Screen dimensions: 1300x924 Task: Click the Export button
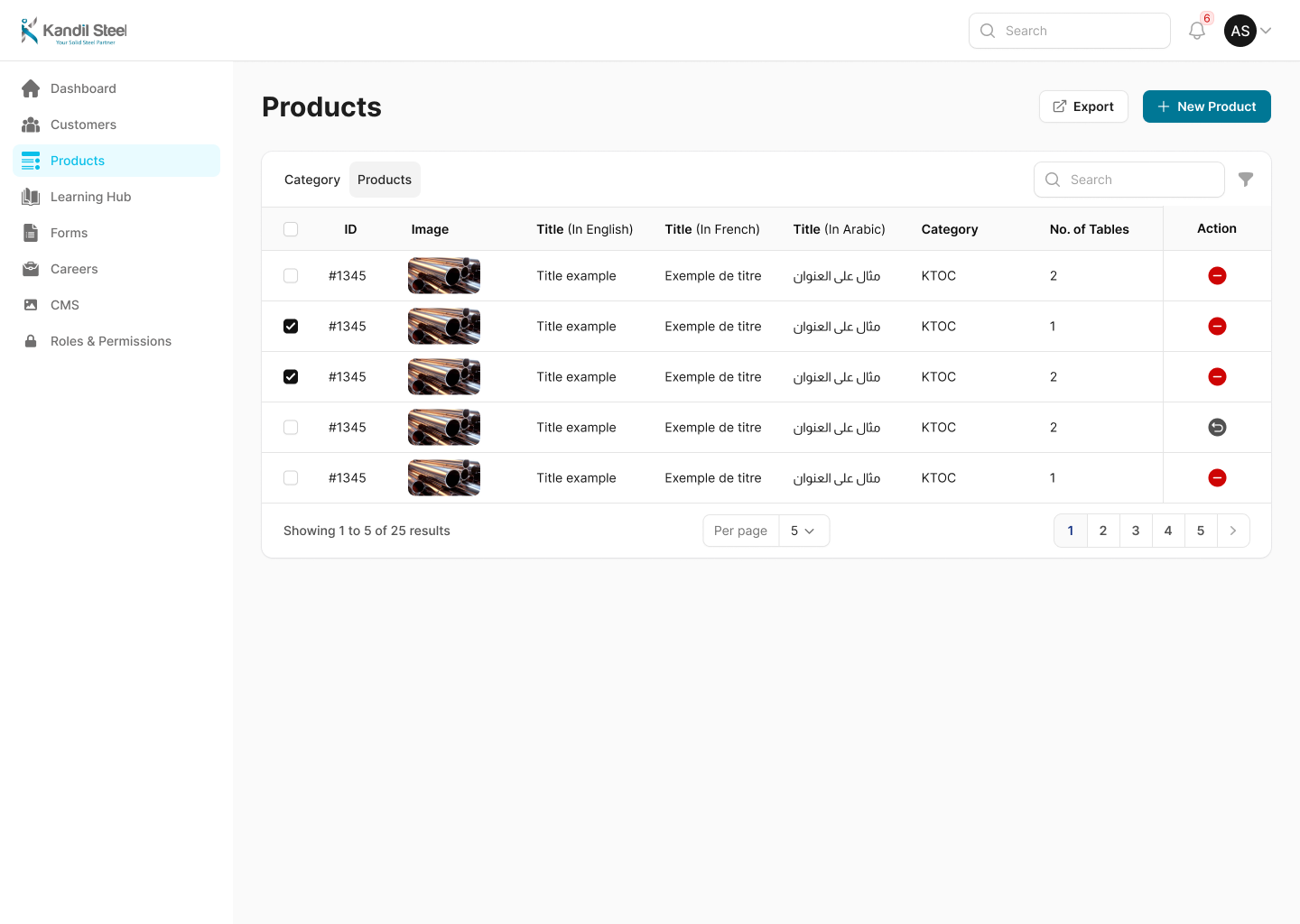1083,106
